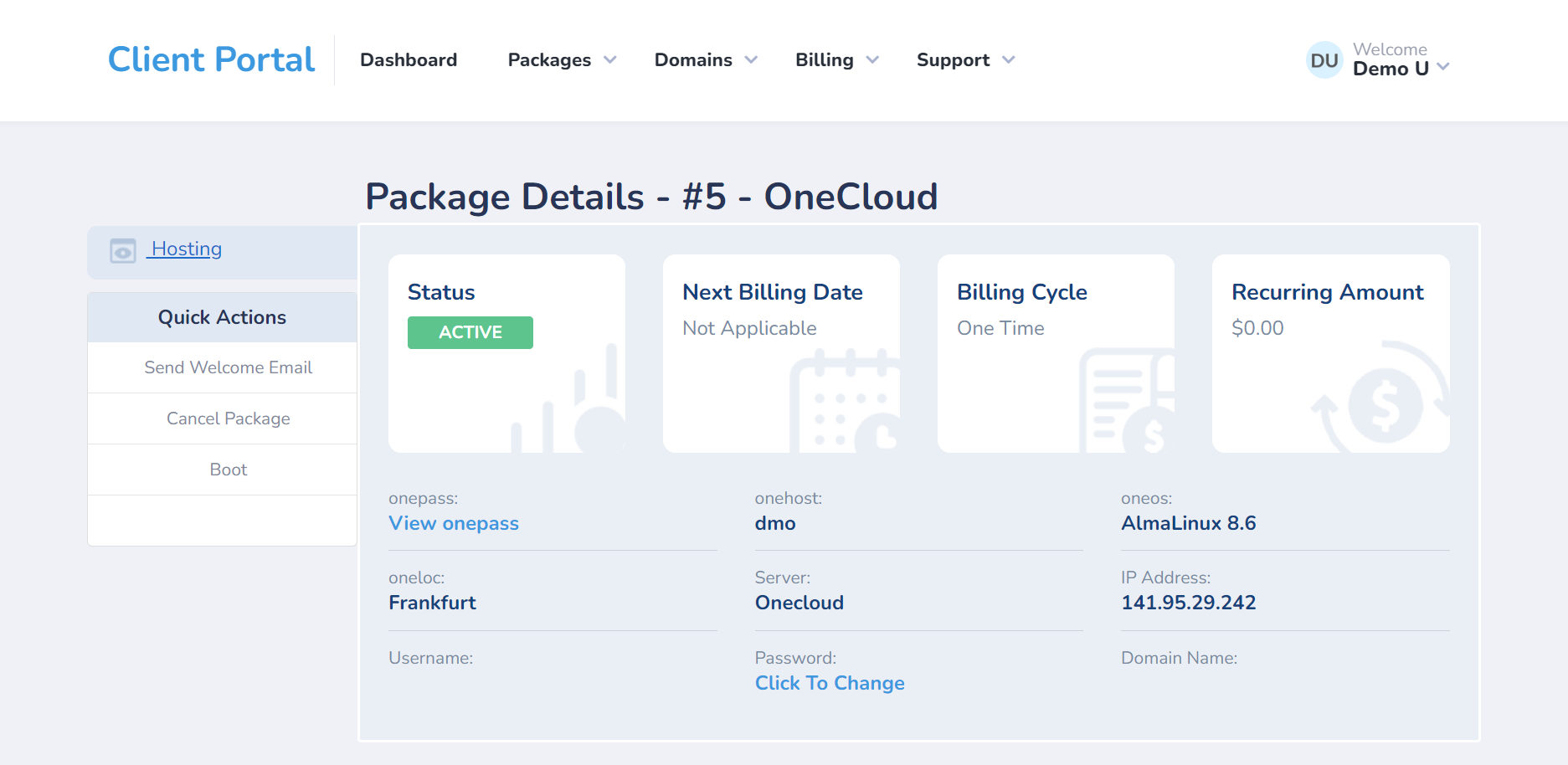Click the Domain Name label
1568x765 pixels.
1179,658
